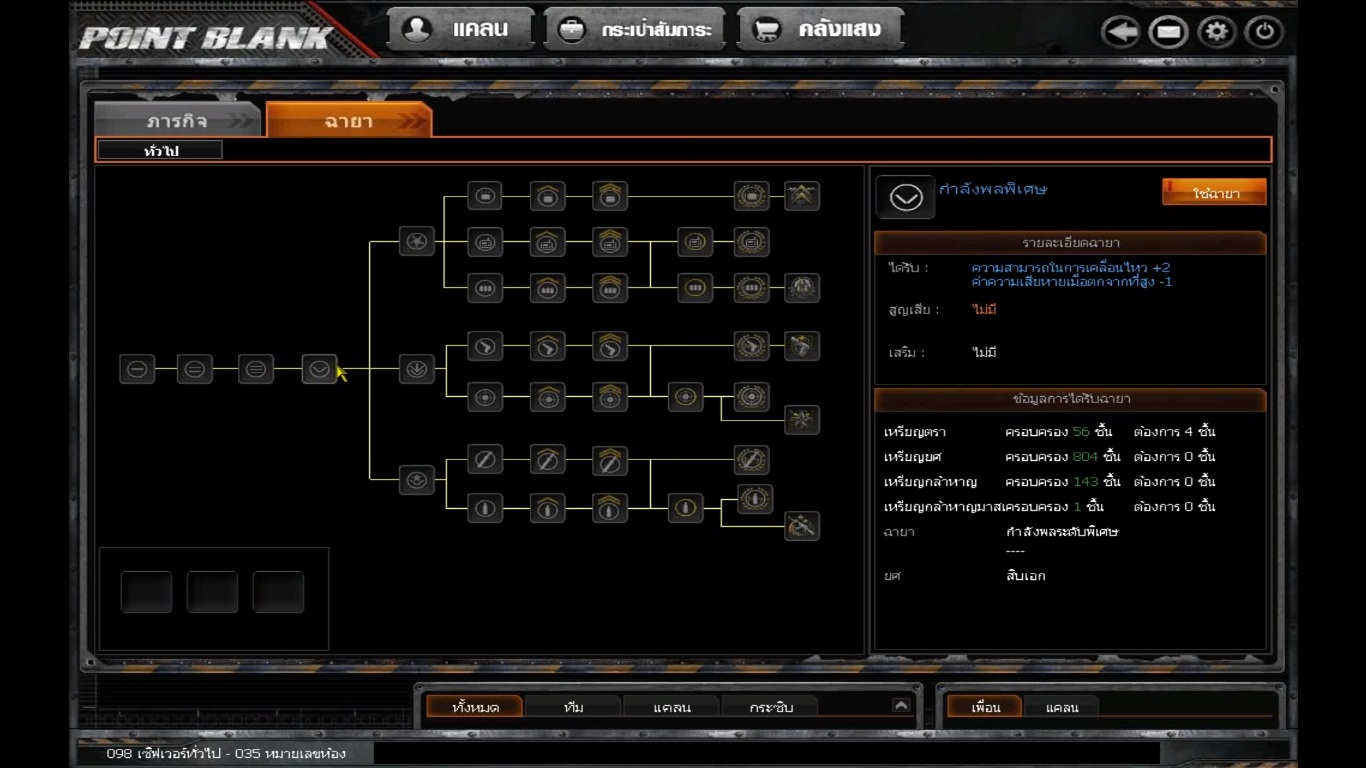Select the three-line title node in tree
The width and height of the screenshot is (1366, 768).
256,369
